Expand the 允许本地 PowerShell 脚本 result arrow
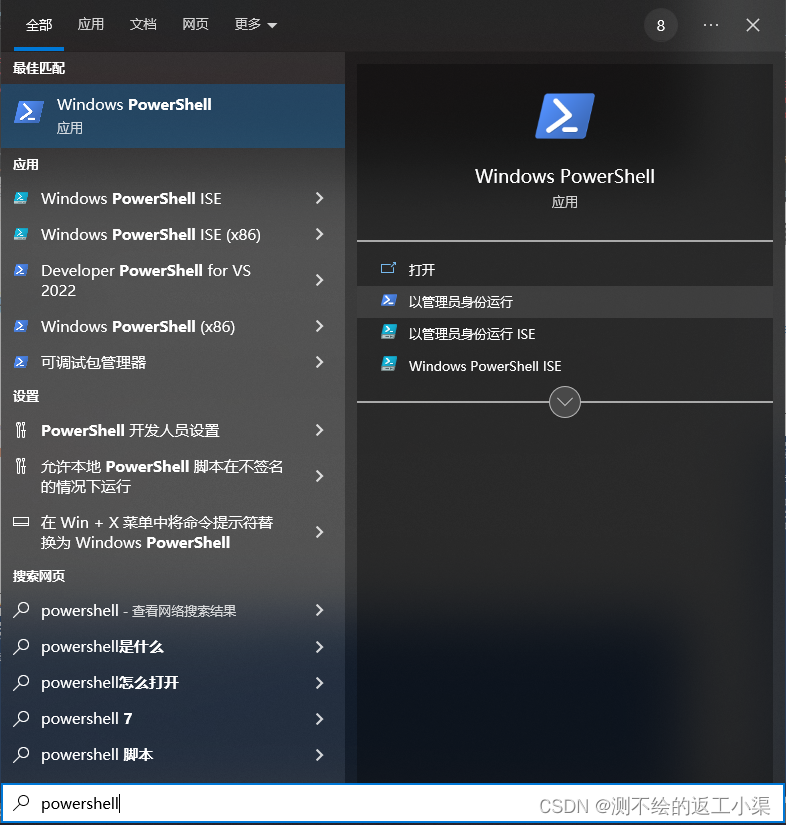The image size is (786, 825). (319, 476)
